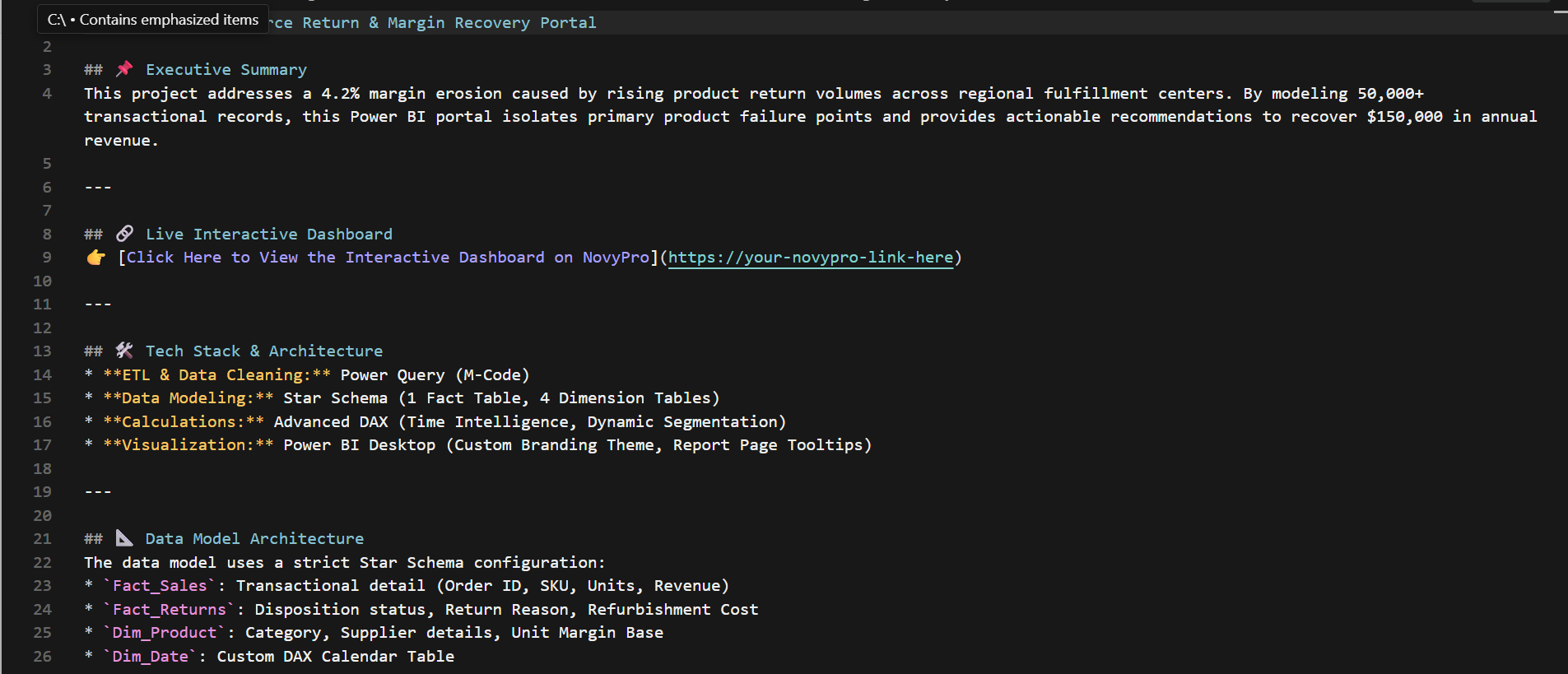Place cursor in 'Data Model Architecture' heading
Image resolution: width=1568 pixels, height=674 pixels.
(254, 539)
